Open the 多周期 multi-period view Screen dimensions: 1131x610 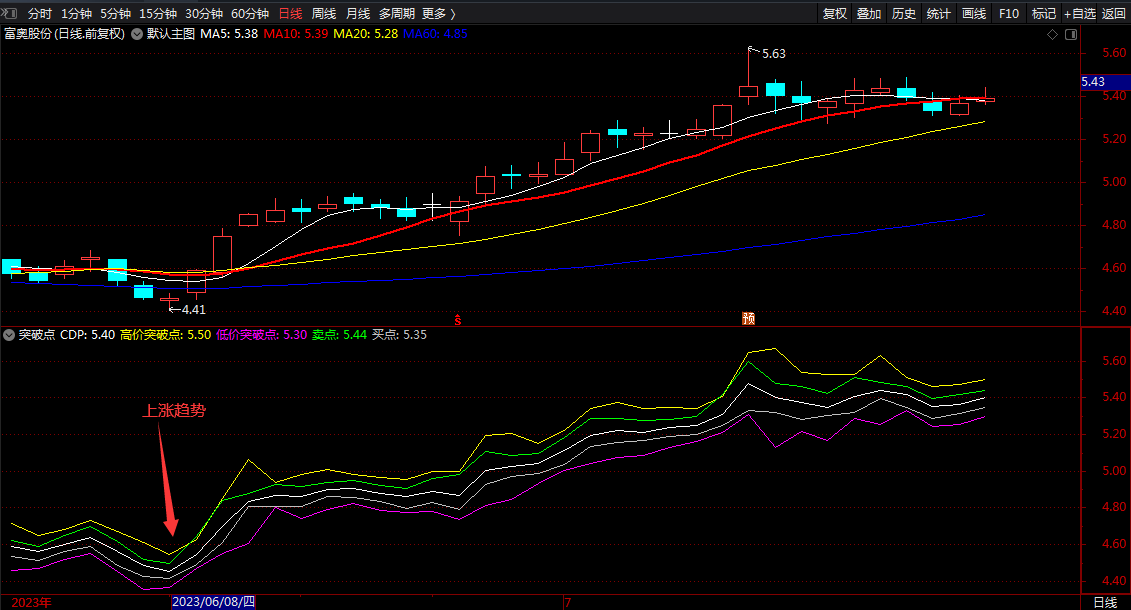tap(397, 14)
